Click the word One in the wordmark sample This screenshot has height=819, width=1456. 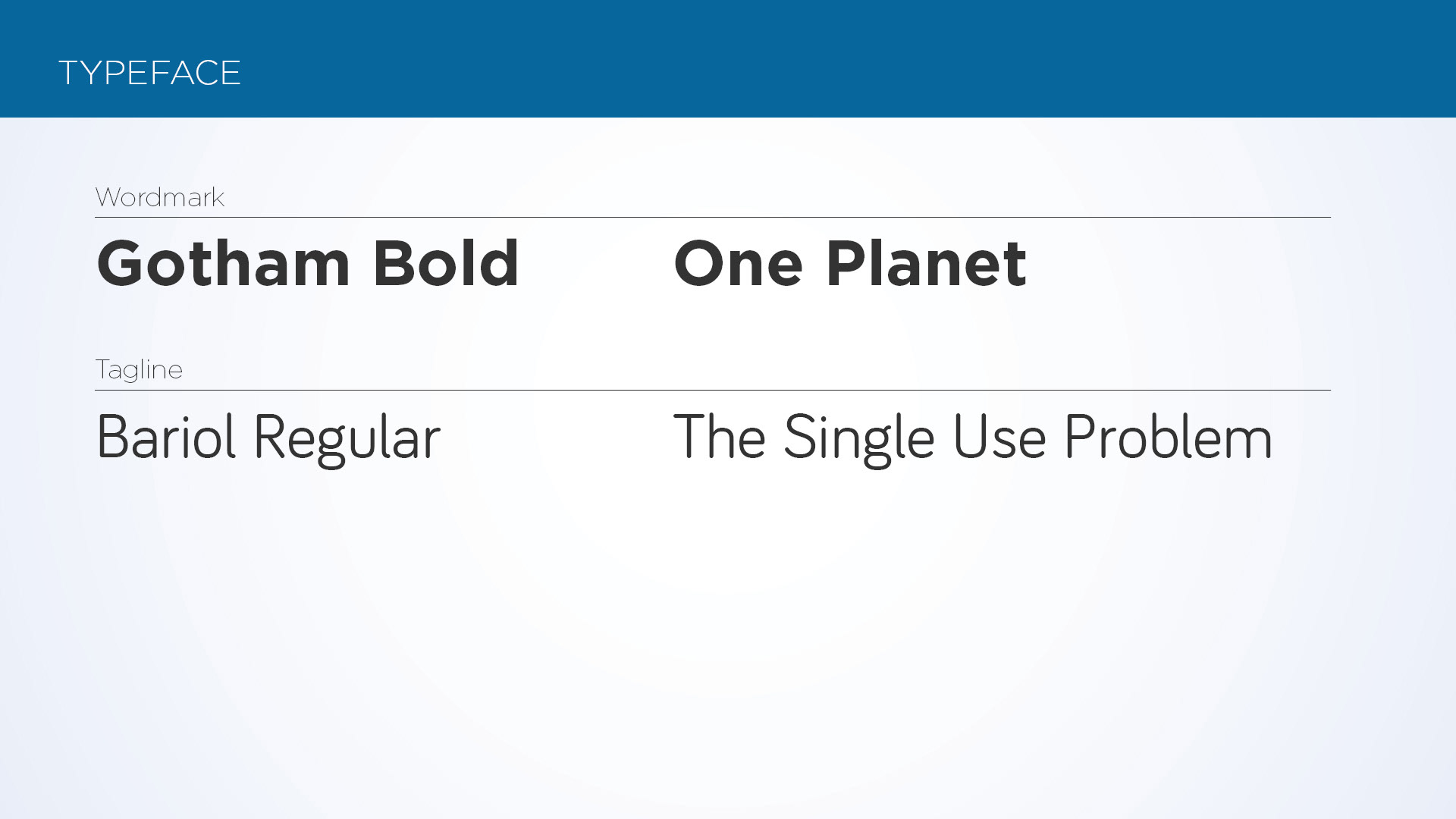[x=739, y=263]
